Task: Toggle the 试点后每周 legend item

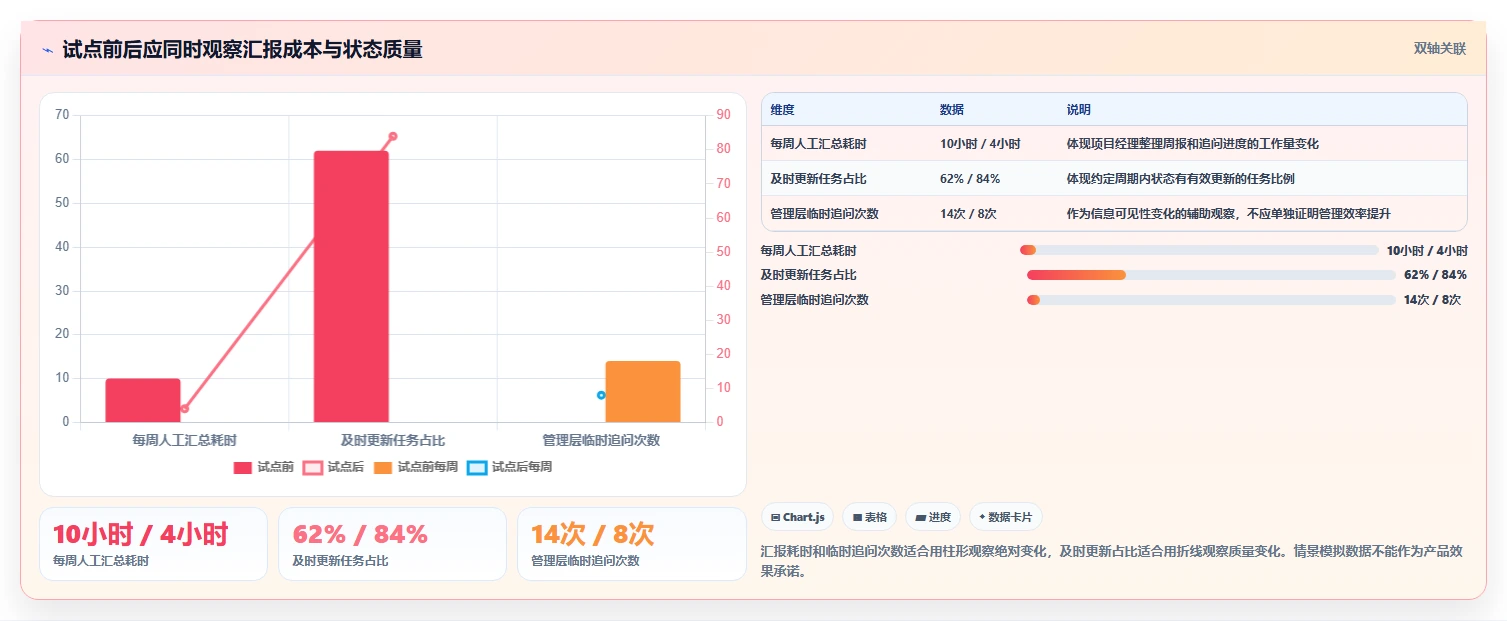Action: (x=510, y=467)
